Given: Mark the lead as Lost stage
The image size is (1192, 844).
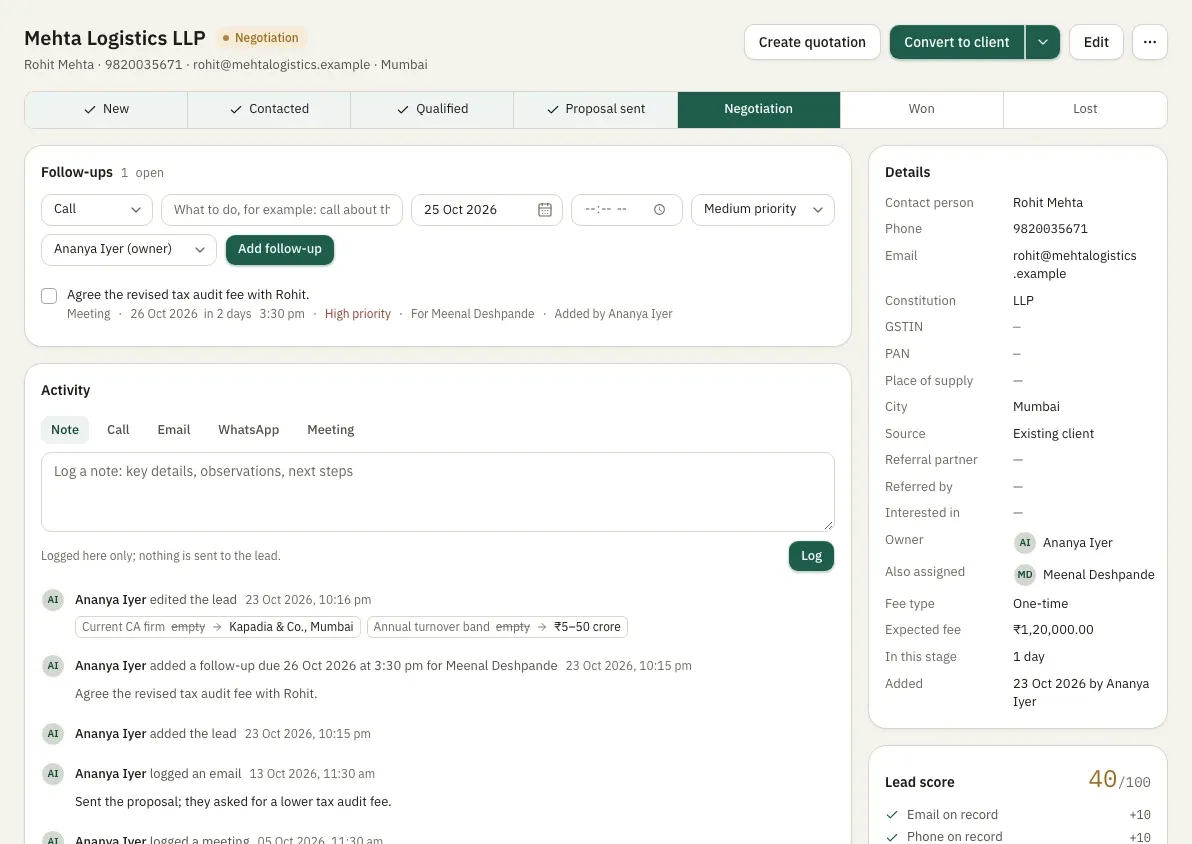Looking at the screenshot, I should (x=1085, y=109).
